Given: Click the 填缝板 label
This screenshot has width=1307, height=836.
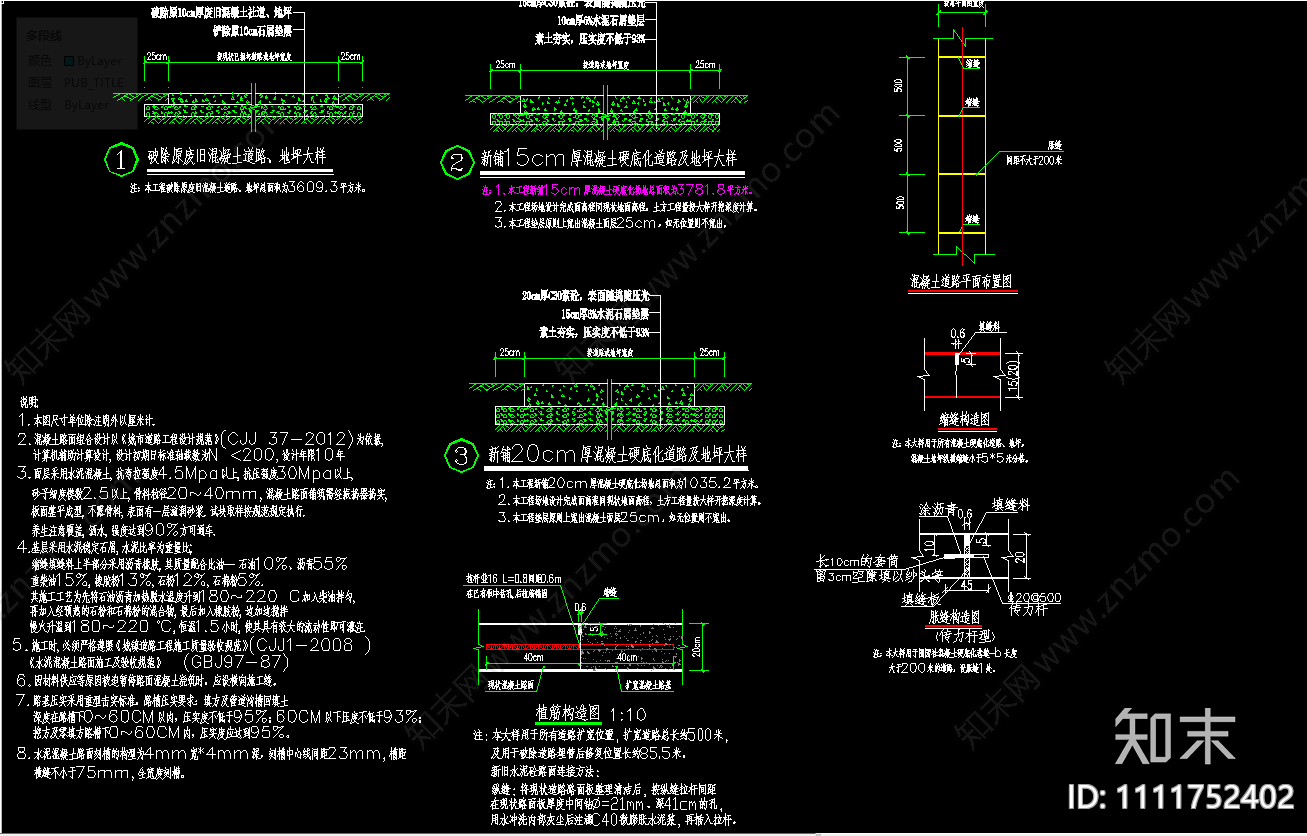Looking at the screenshot, I should pos(922,599).
